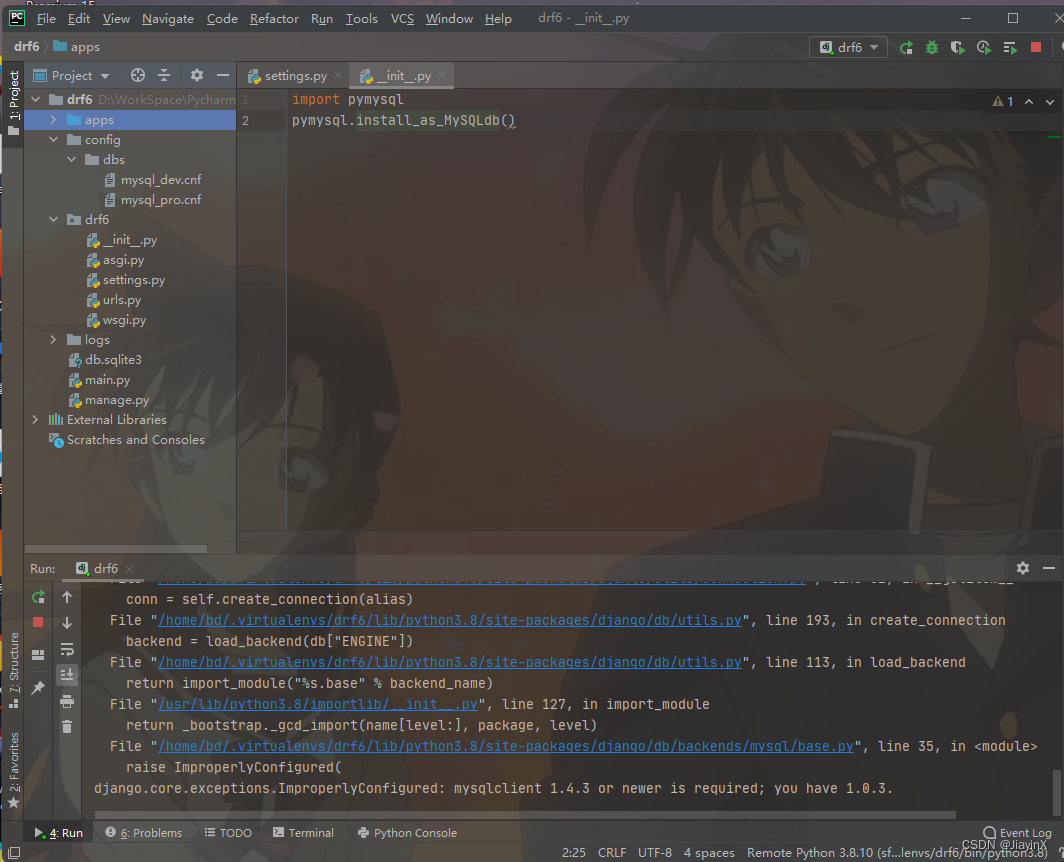Viewport: 1064px width, 862px height.
Task: Switch to the settings.py editor tab
Action: coord(288,76)
